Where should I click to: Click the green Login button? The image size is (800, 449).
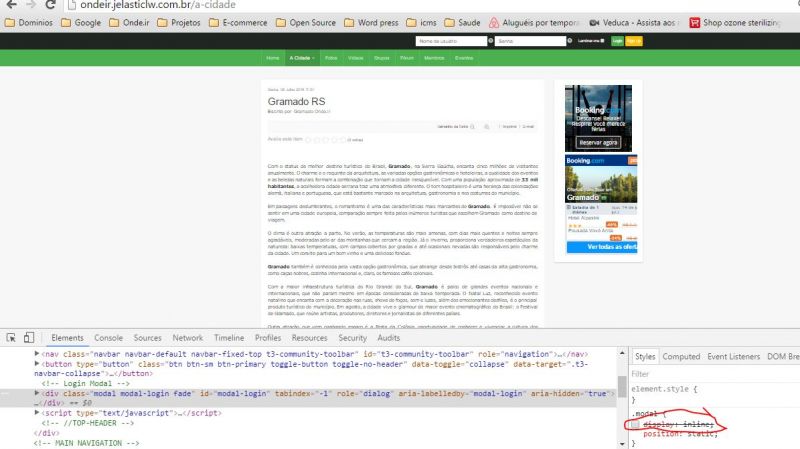pyautogui.click(x=617, y=41)
